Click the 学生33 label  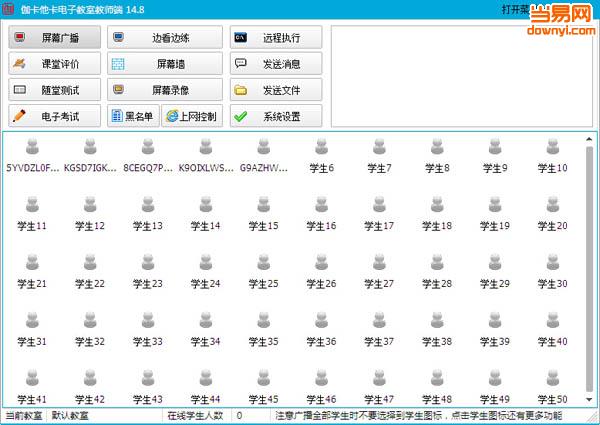pos(148,342)
